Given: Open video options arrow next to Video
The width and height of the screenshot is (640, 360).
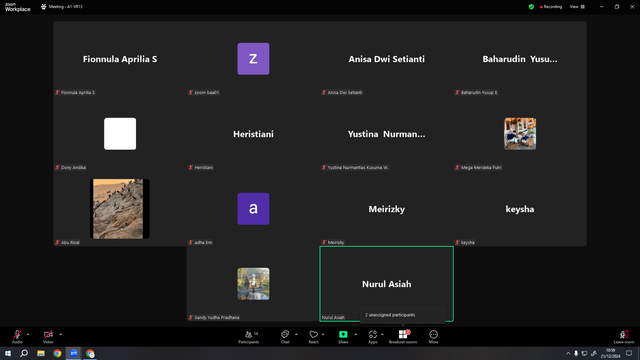Looking at the screenshot, I should 60,334.
